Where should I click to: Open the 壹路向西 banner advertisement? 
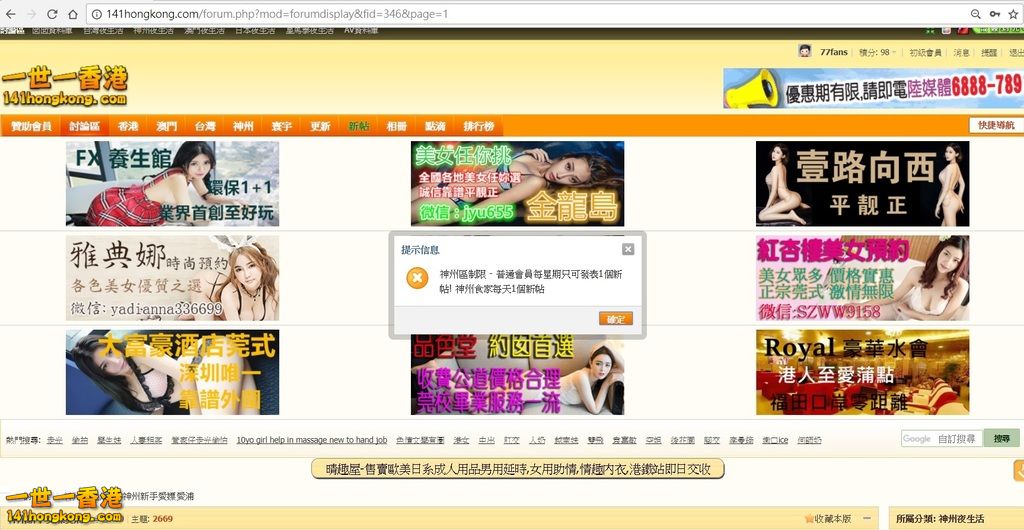862,183
